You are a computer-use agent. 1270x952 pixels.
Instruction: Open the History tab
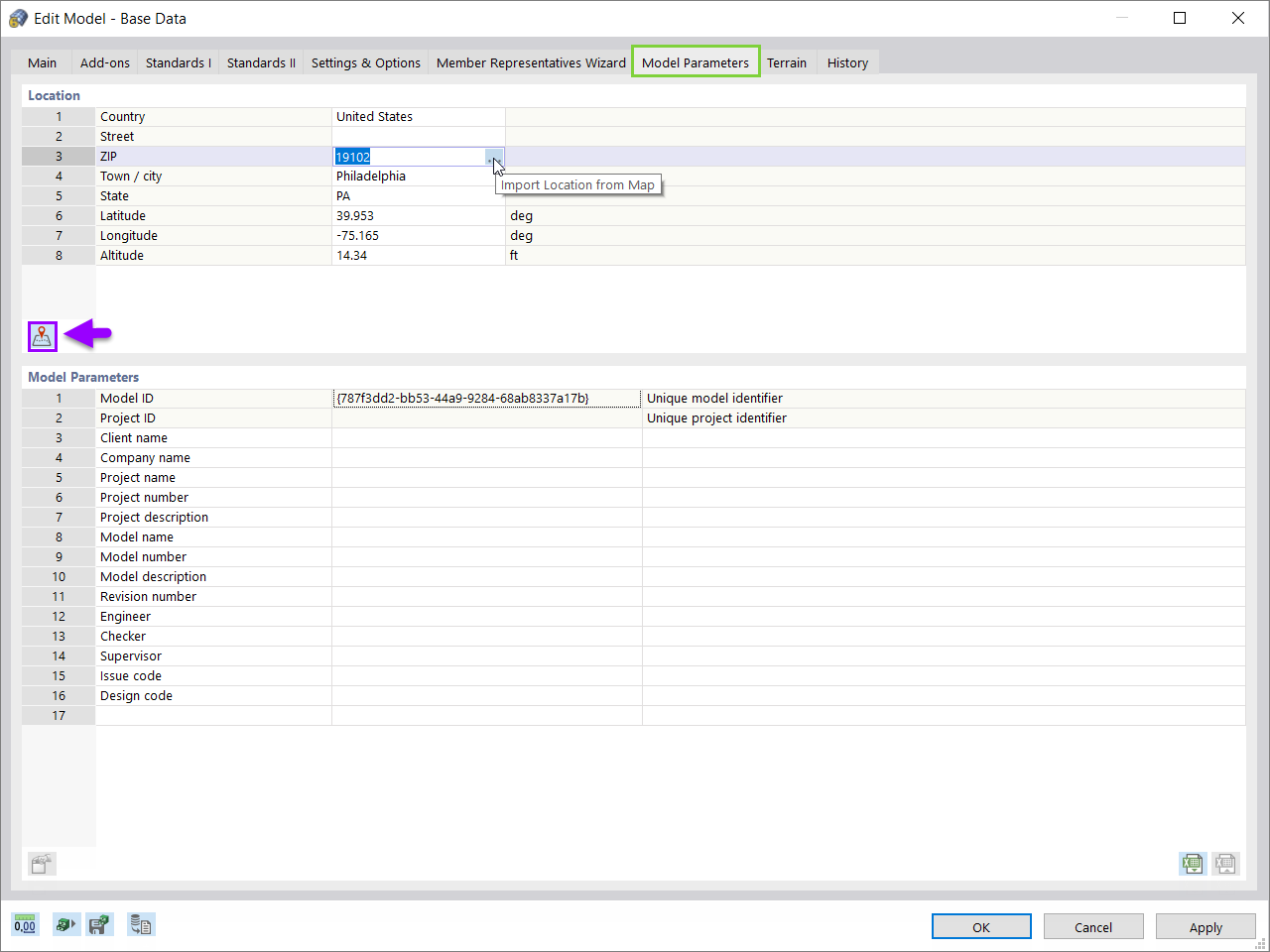click(847, 62)
